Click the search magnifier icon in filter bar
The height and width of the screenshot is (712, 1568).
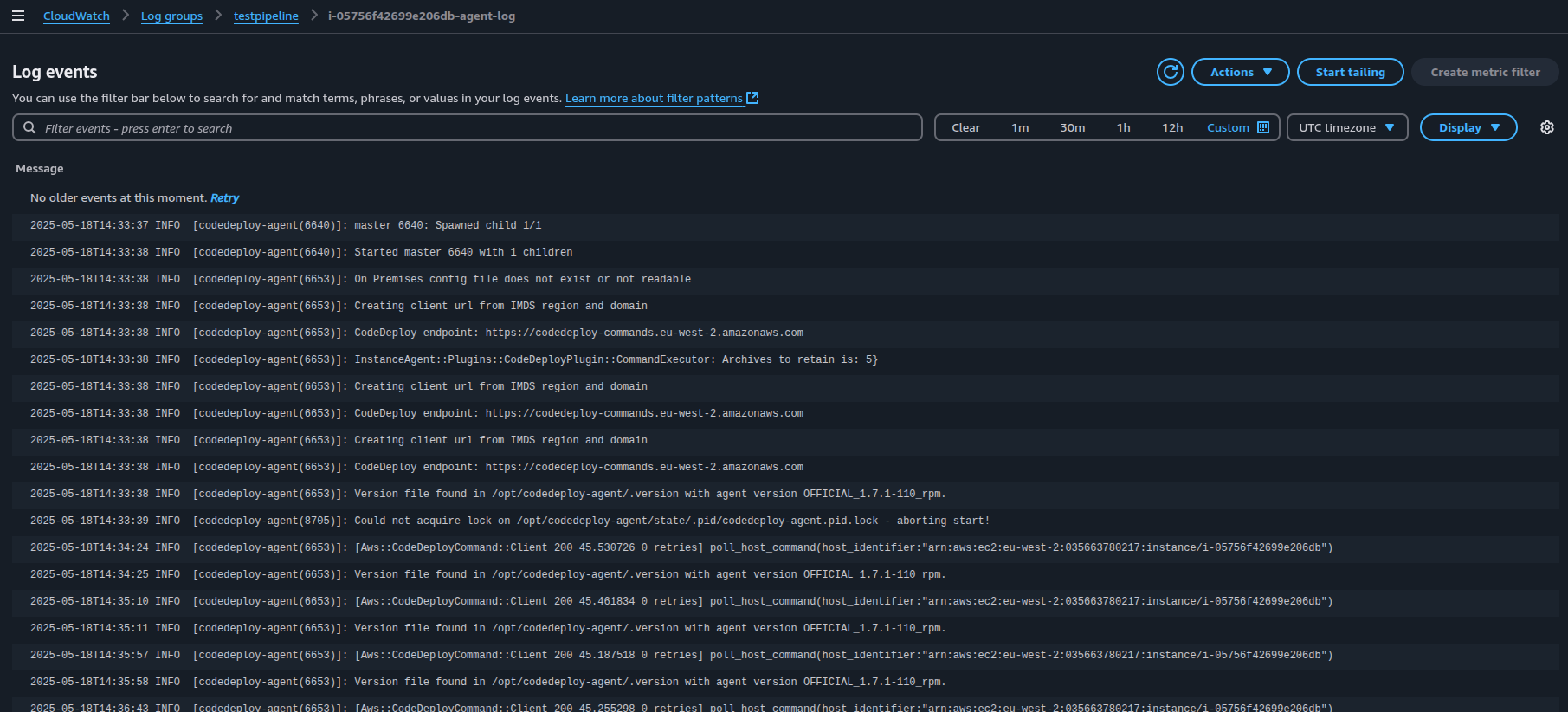click(x=29, y=127)
